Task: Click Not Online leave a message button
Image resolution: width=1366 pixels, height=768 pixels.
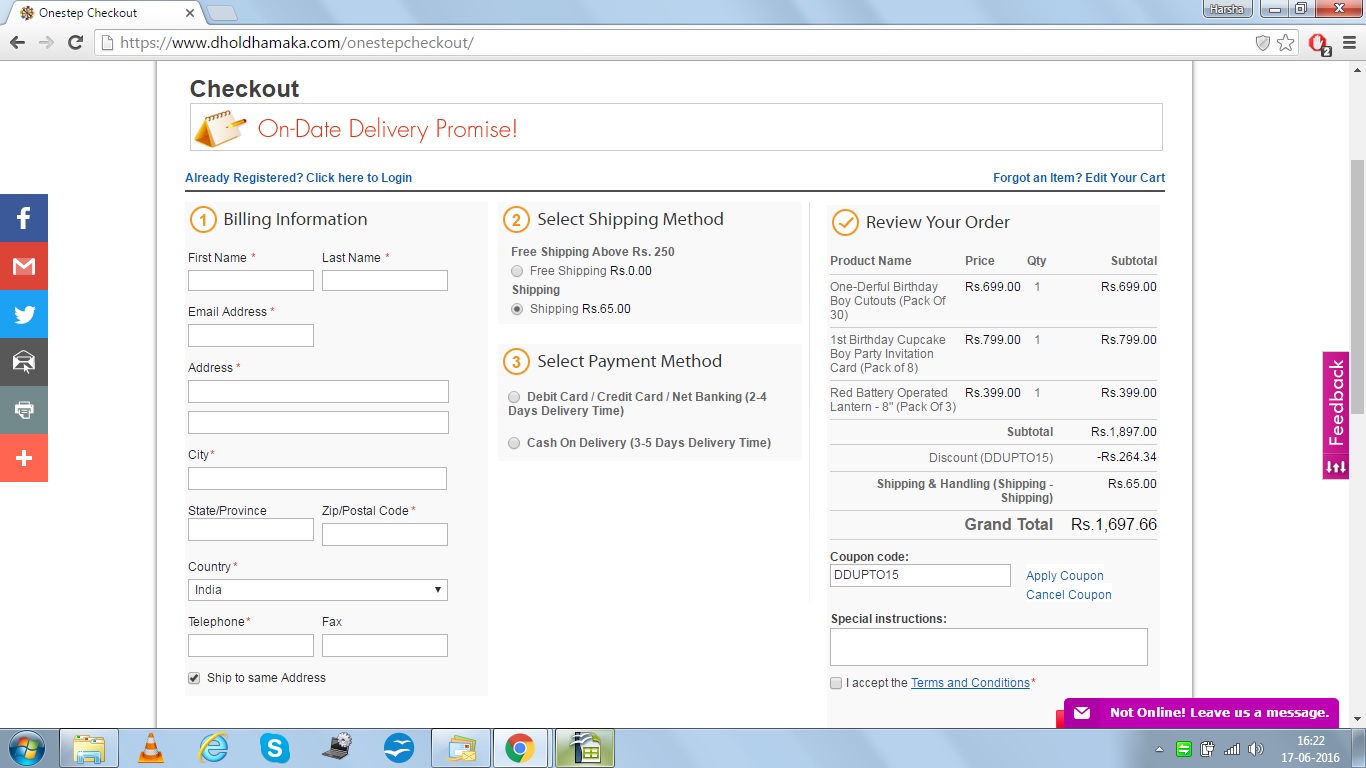Action: [1201, 713]
